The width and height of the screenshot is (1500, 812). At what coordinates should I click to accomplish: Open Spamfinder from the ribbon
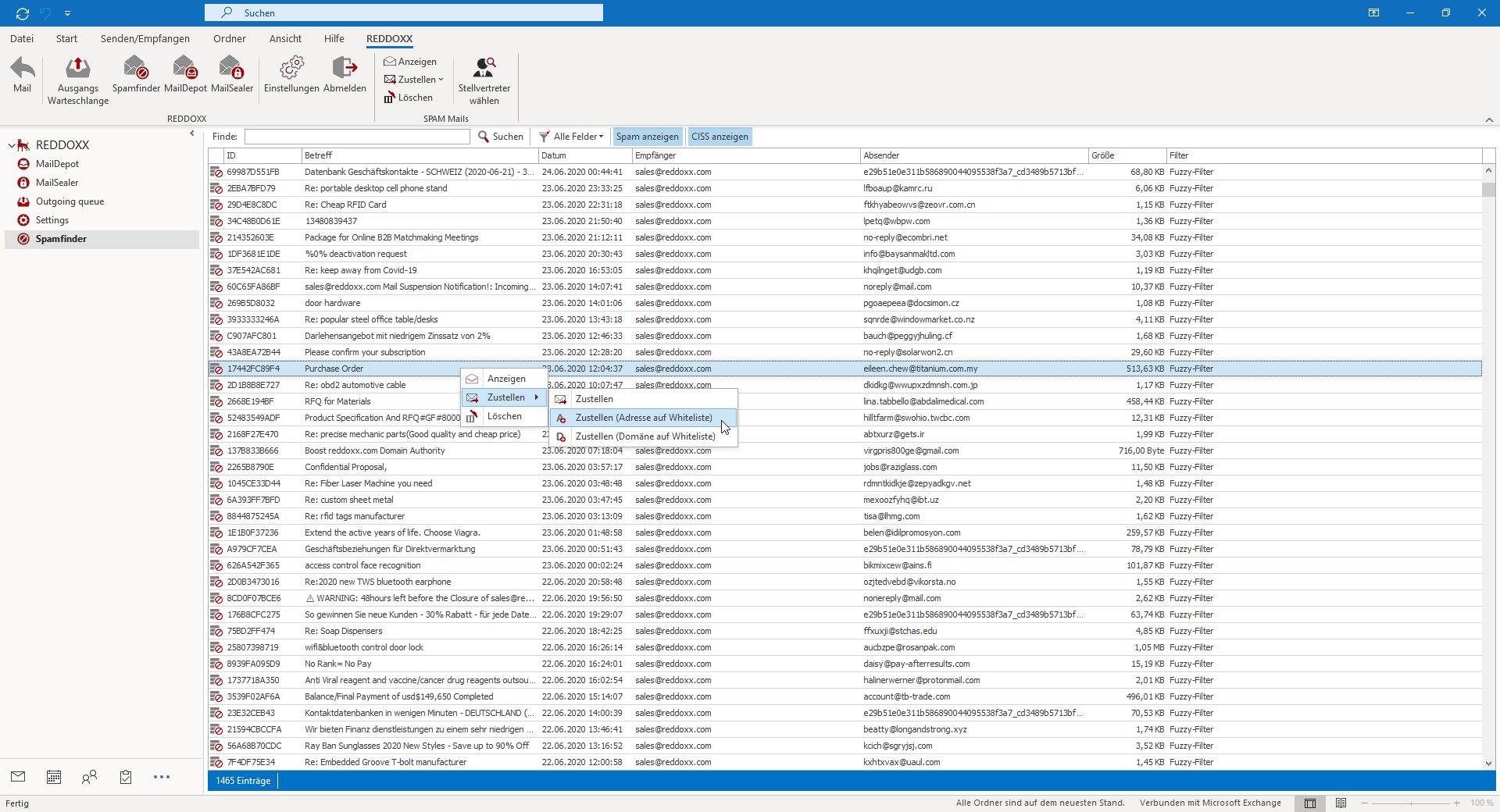tap(136, 75)
